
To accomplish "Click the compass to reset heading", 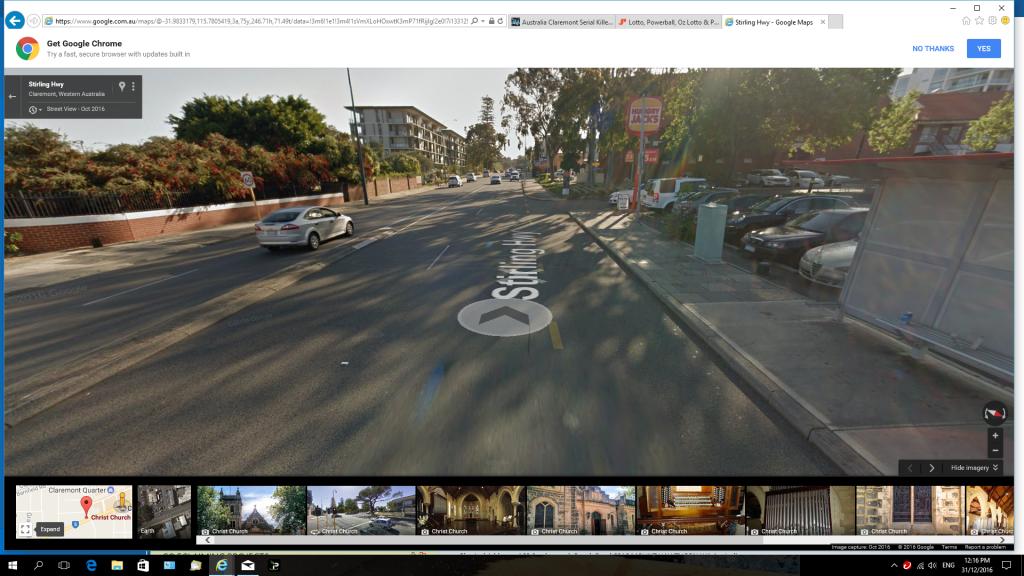I will click(x=994, y=412).
